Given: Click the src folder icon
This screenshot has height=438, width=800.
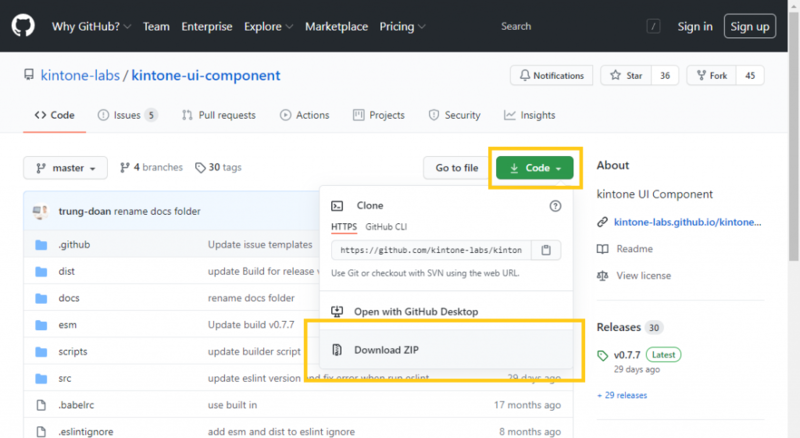Looking at the screenshot, I should click(41, 378).
